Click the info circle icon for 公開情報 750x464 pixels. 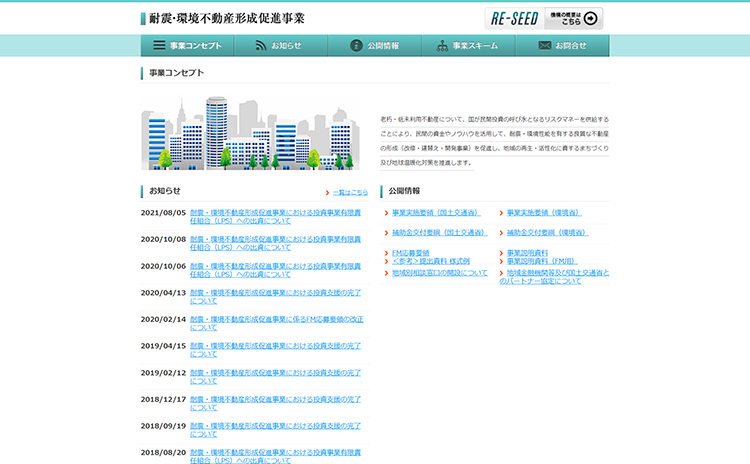click(x=356, y=46)
